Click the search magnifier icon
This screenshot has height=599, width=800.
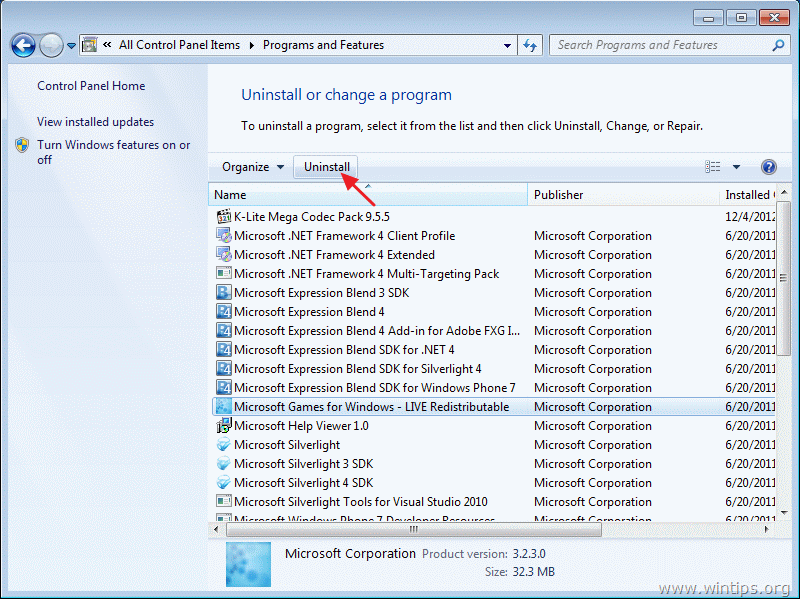click(778, 45)
